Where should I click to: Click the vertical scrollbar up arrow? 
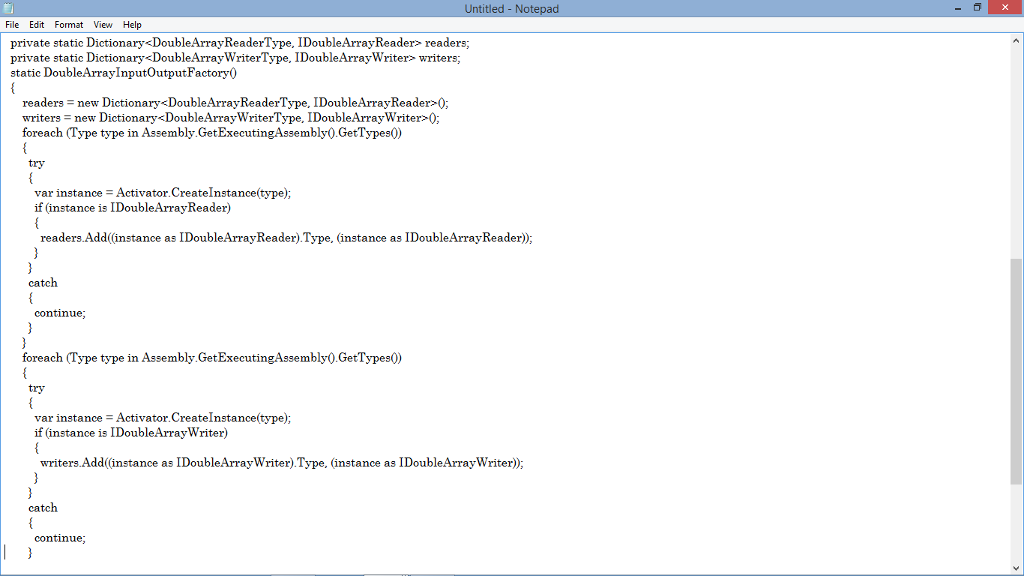1016,41
